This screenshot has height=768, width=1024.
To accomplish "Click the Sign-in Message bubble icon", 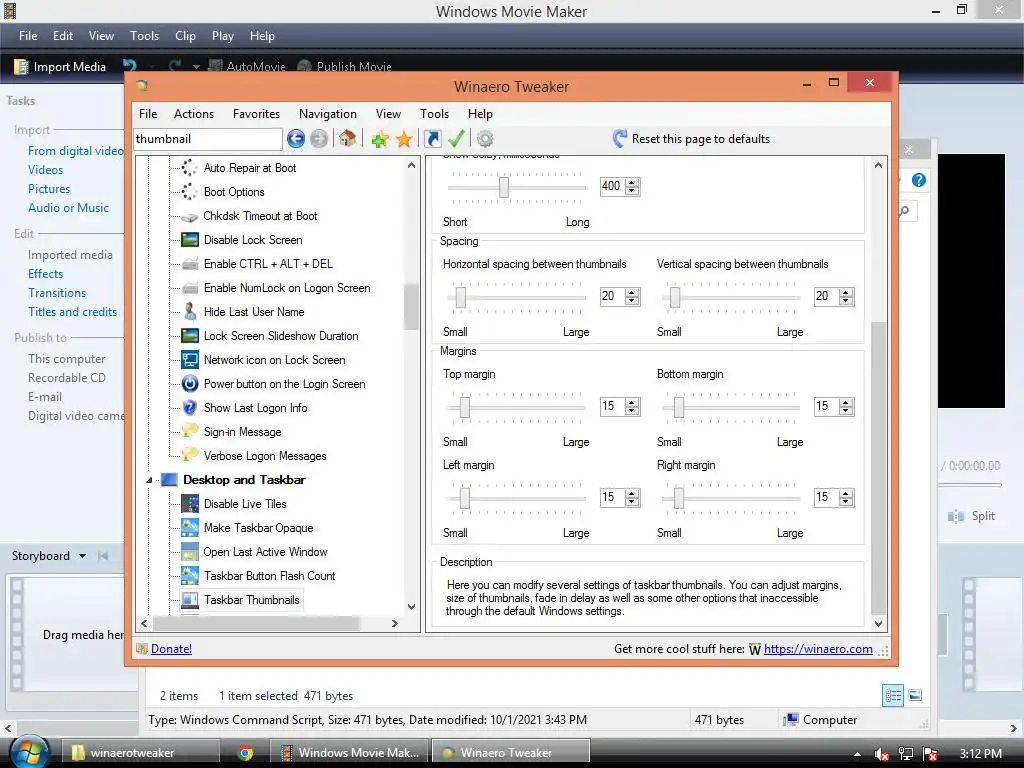I will tap(190, 432).
